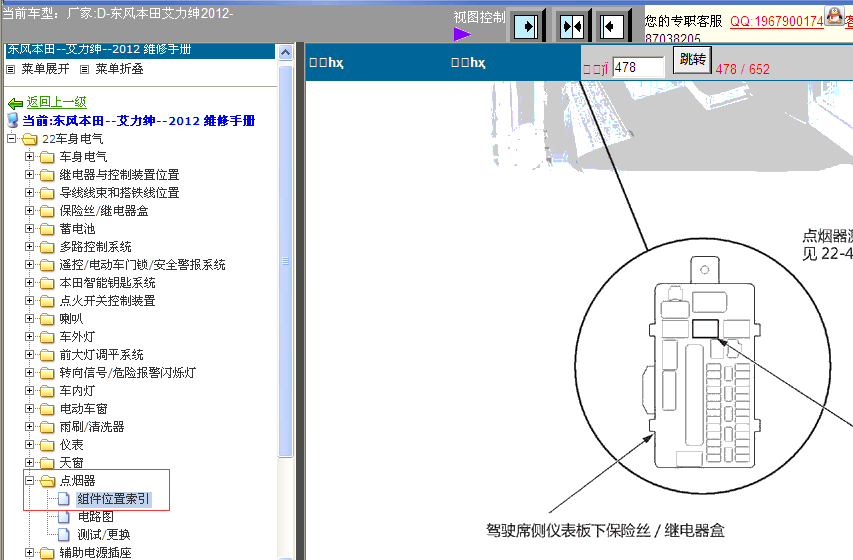The image size is (853, 560).
Task: Open the QQ penguin customer service icon
Action: (x=834, y=16)
